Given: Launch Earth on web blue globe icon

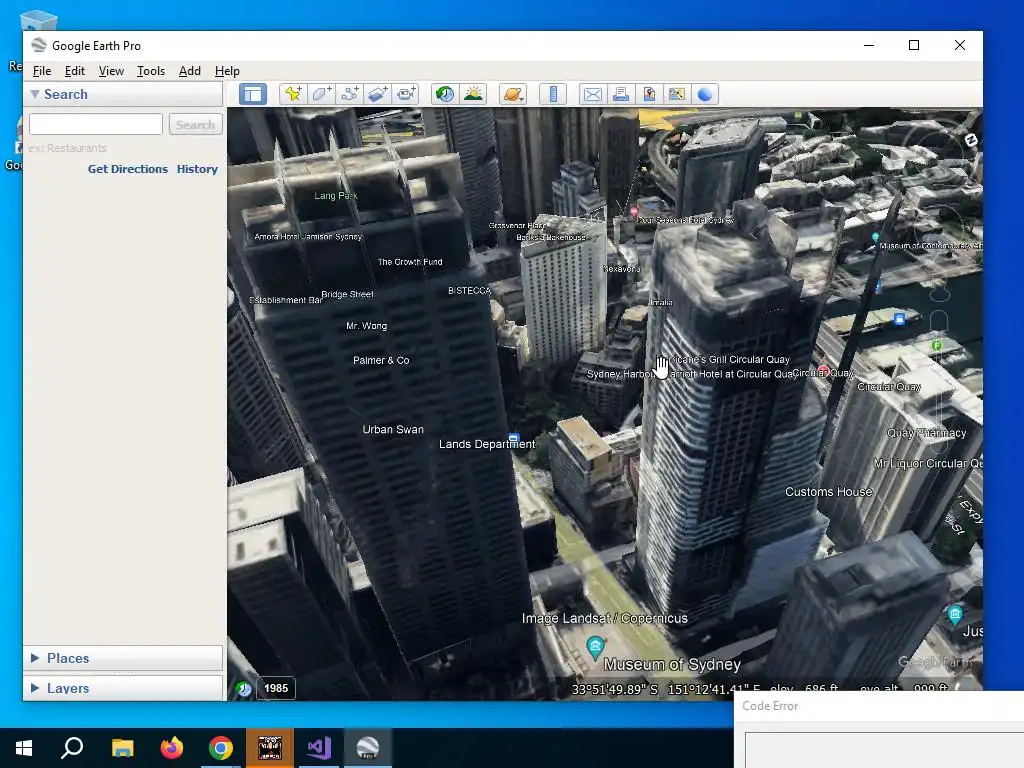Looking at the screenshot, I should point(705,94).
